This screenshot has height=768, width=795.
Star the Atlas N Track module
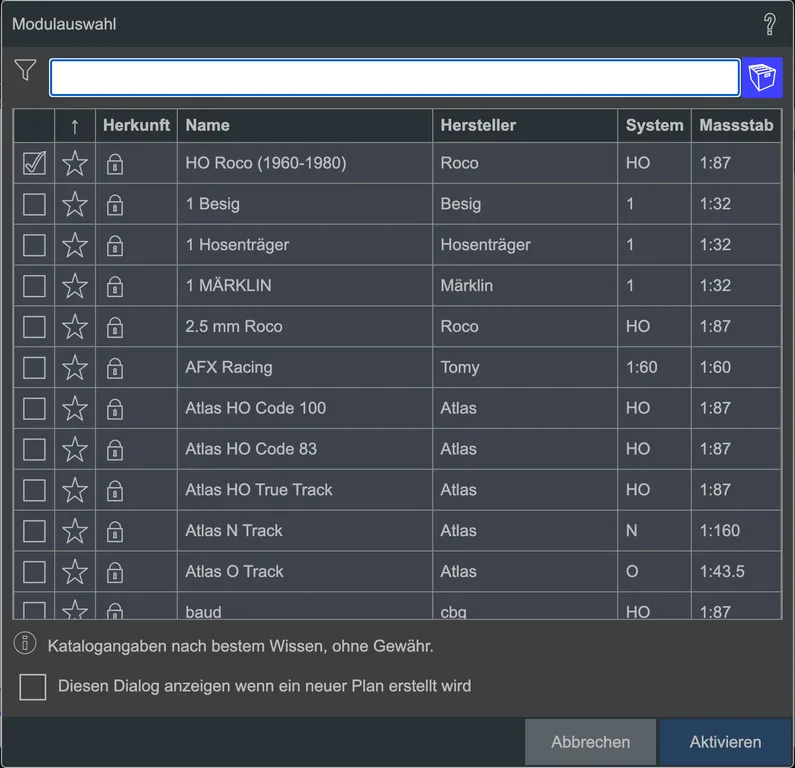[75, 531]
